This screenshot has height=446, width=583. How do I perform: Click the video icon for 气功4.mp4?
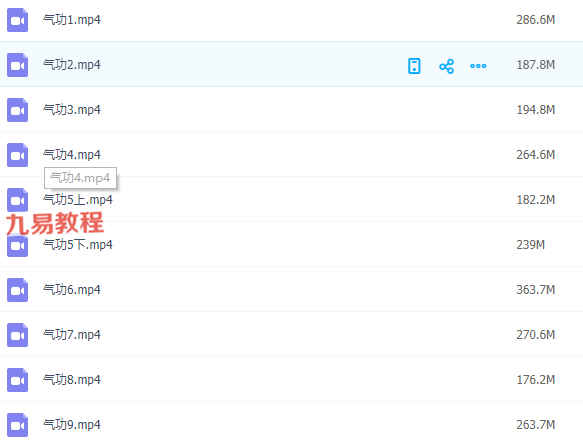click(x=17, y=155)
